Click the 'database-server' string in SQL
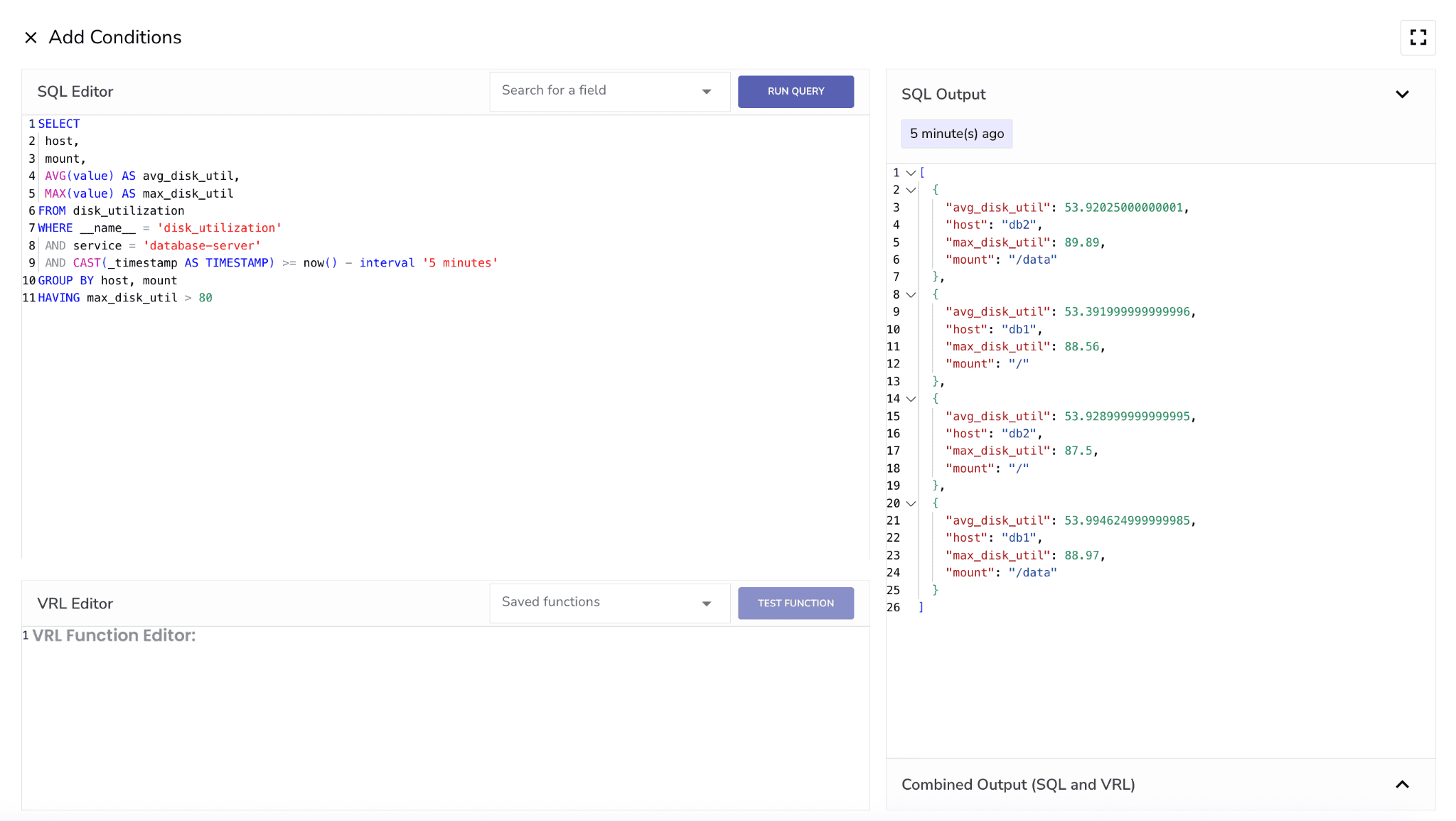This screenshot has width=1456, height=821. (x=202, y=246)
